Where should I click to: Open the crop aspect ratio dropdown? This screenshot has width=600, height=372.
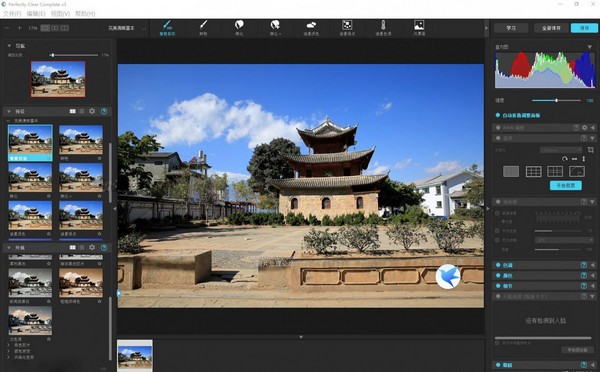[x=561, y=150]
